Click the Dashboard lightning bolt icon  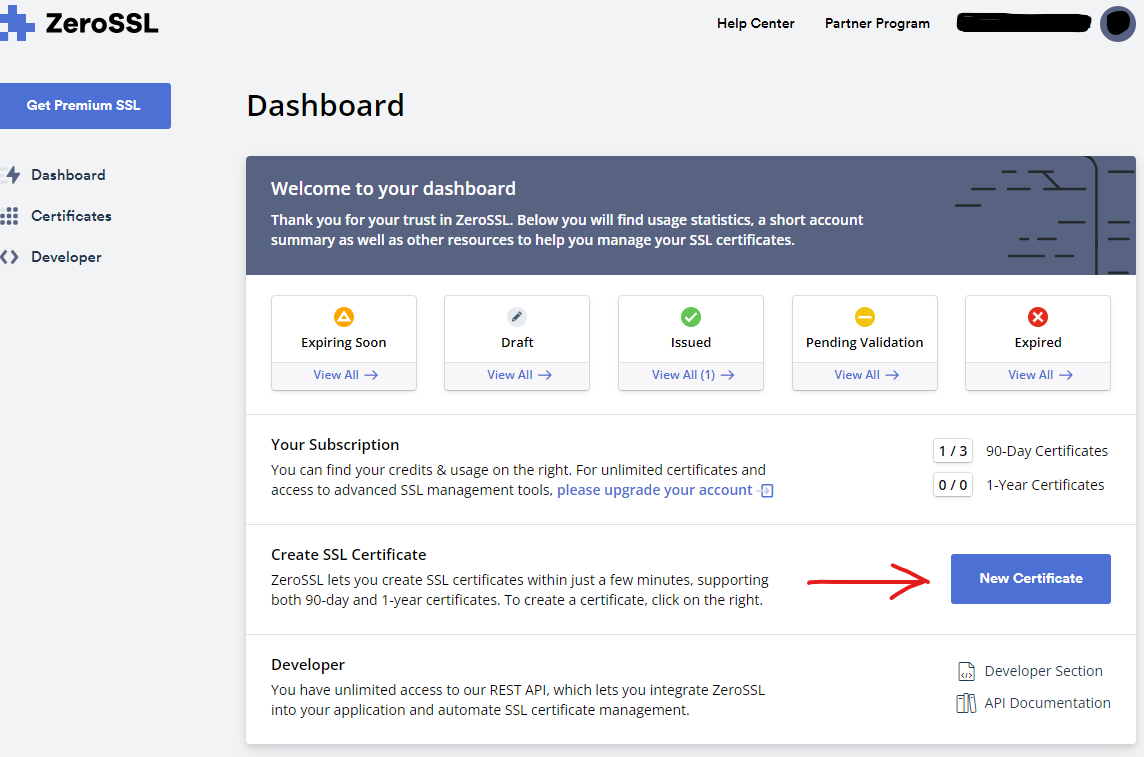pos(12,175)
